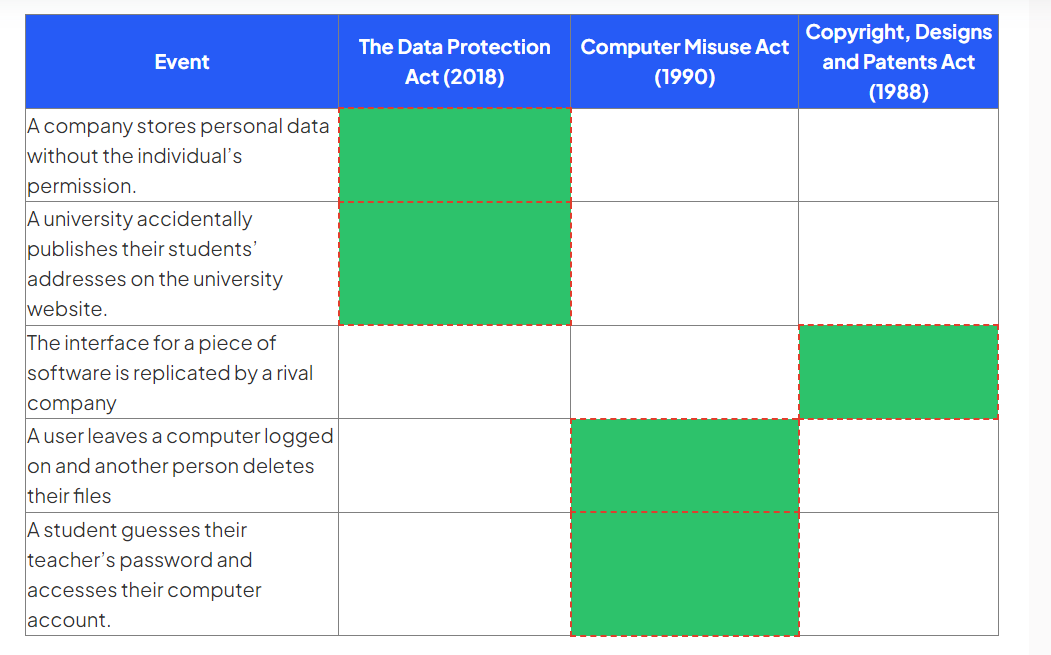
Task: Click the Event column header
Action: 182,62
